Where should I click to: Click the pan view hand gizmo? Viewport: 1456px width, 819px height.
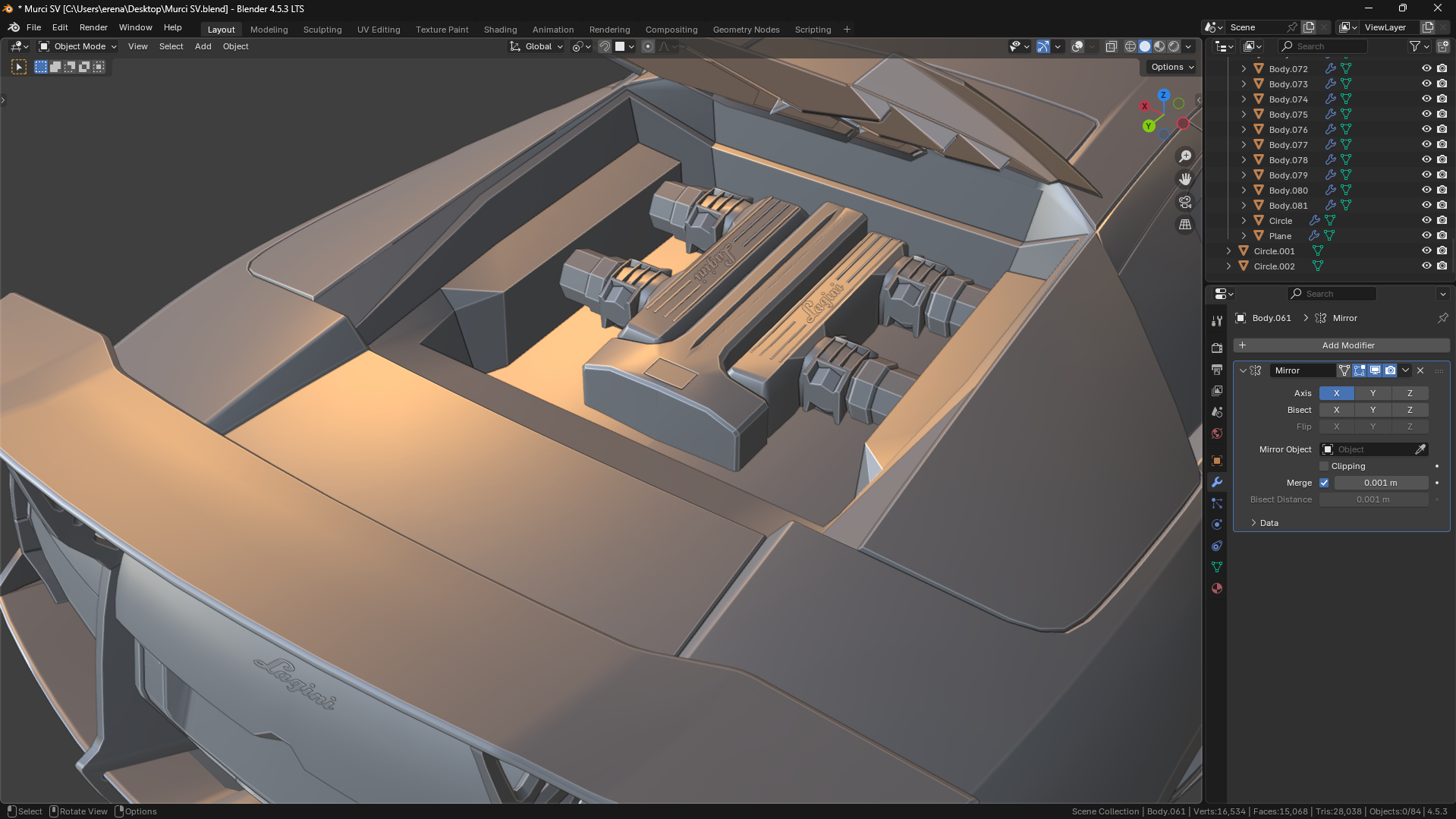pos(1185,179)
